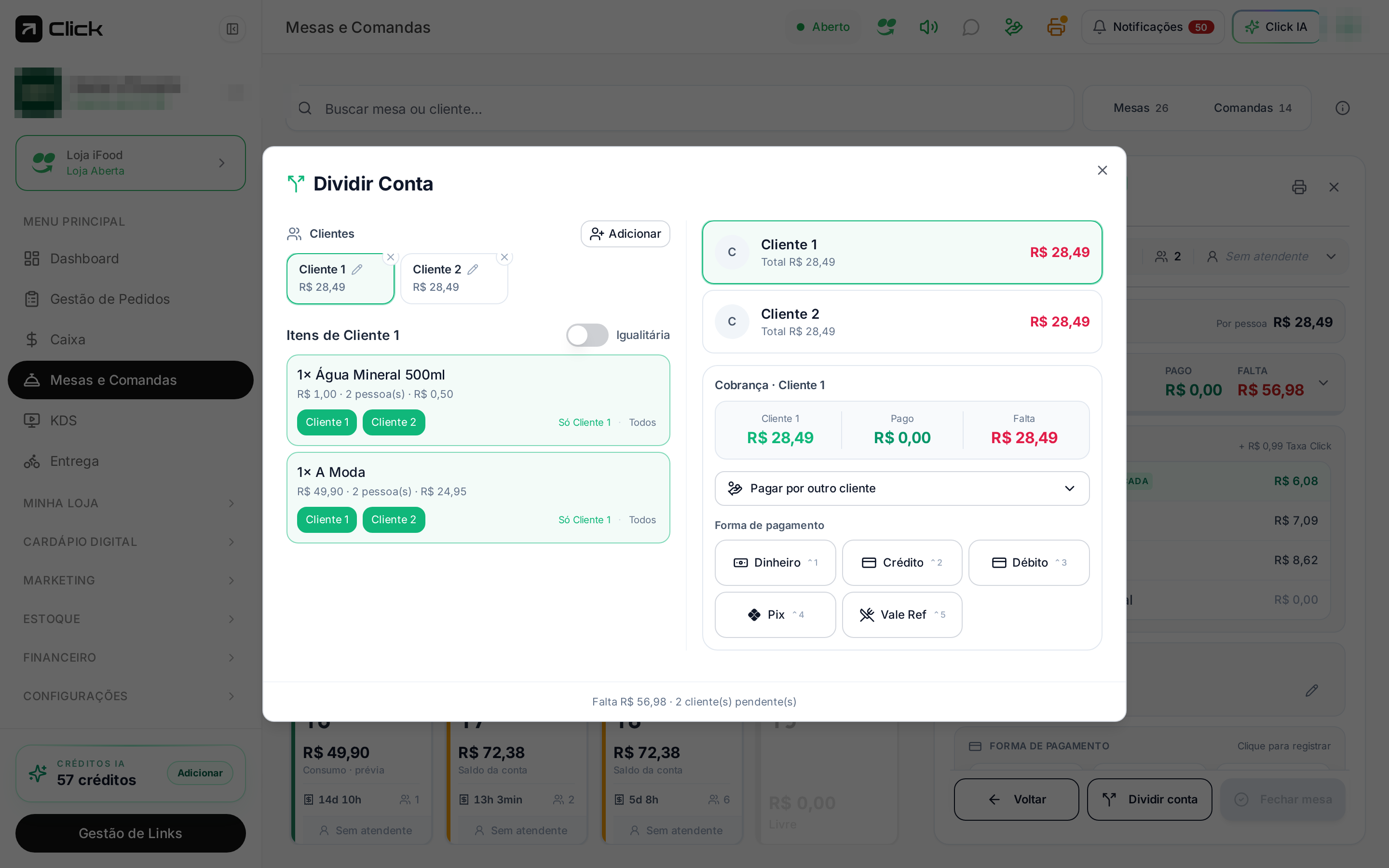
Task: Open the Entrega menu item
Action: [x=130, y=461]
